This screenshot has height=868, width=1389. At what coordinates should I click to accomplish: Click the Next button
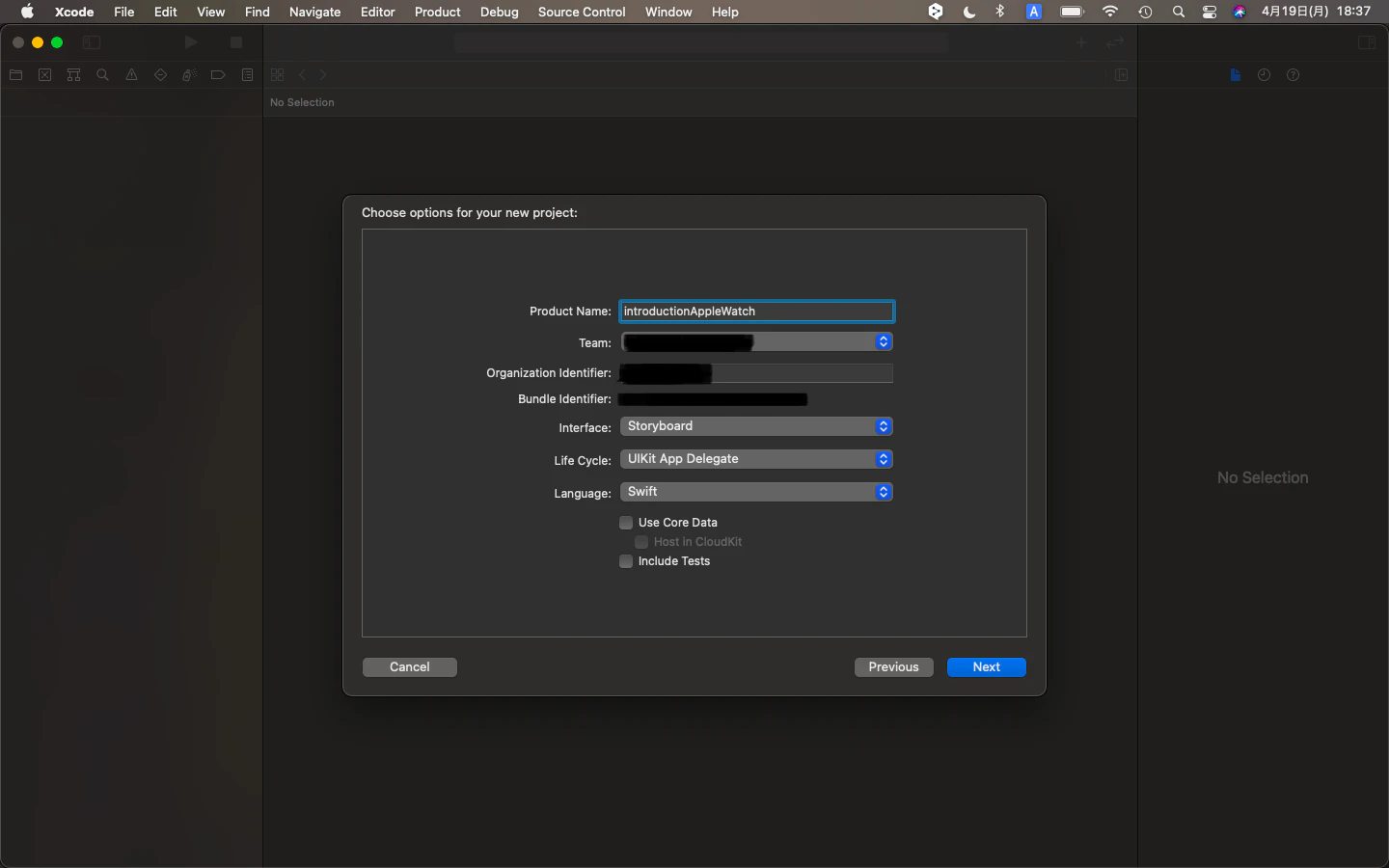click(x=987, y=667)
